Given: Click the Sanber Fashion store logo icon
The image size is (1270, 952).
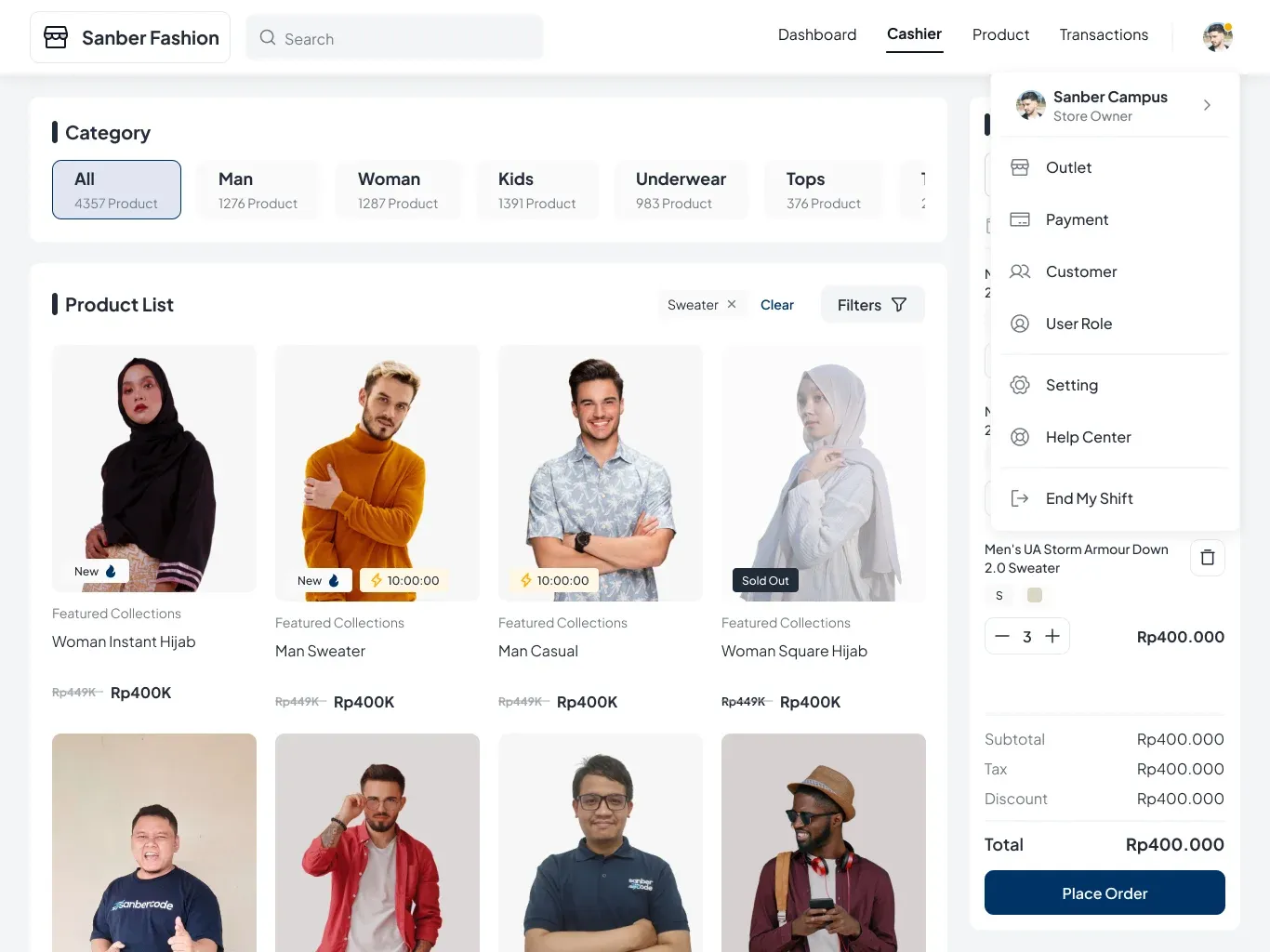Looking at the screenshot, I should point(56,37).
